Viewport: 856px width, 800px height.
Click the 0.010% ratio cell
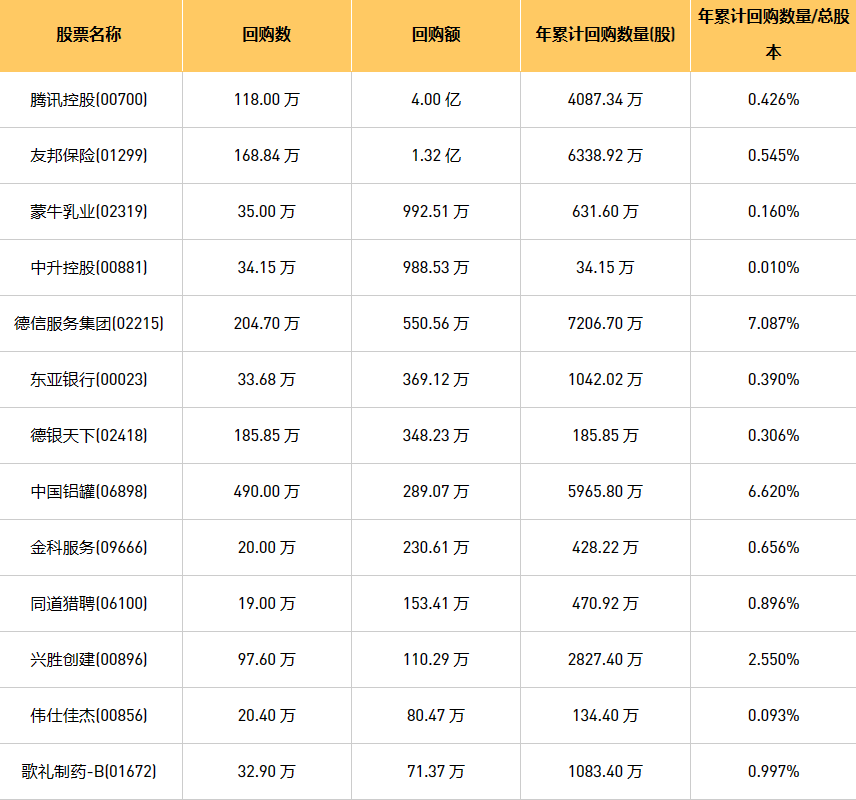click(x=774, y=268)
